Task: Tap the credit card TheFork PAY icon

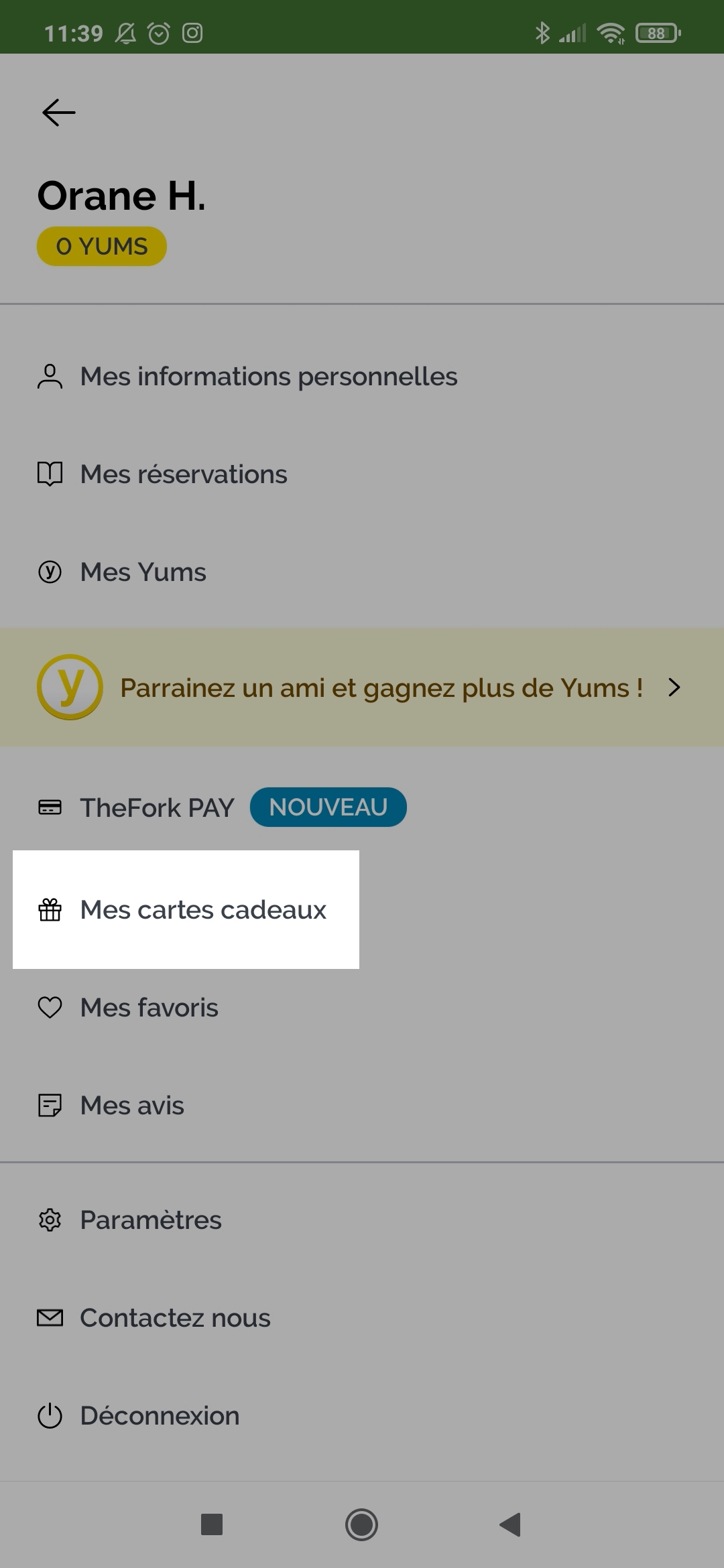Action: 50,807
